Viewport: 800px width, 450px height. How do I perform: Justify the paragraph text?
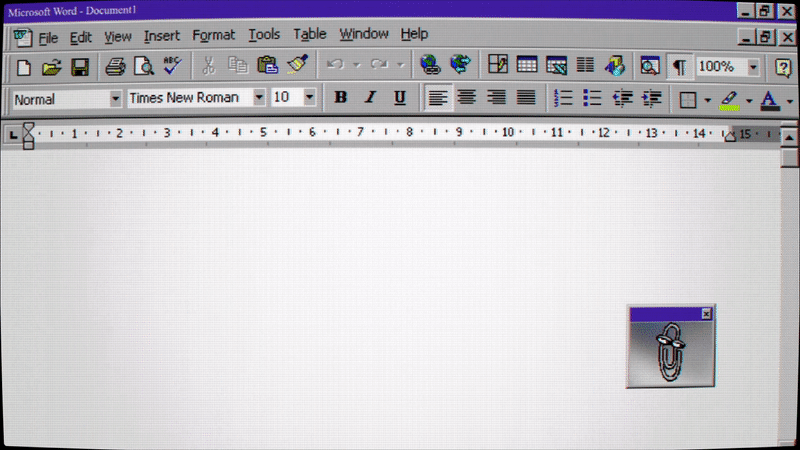tap(526, 97)
